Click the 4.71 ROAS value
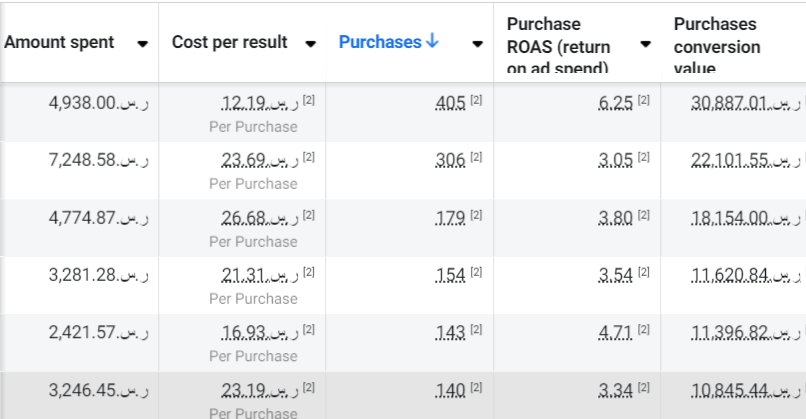The image size is (806, 419). 615,332
